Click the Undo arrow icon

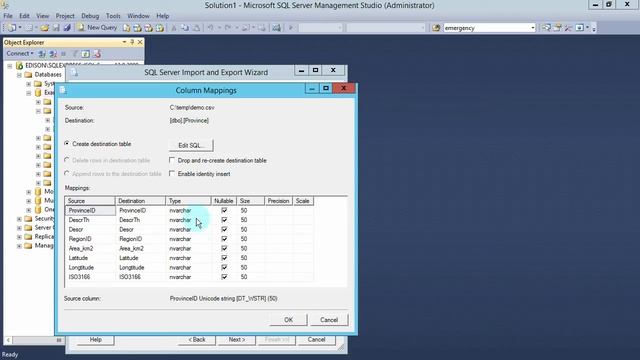pyautogui.click(x=211, y=28)
